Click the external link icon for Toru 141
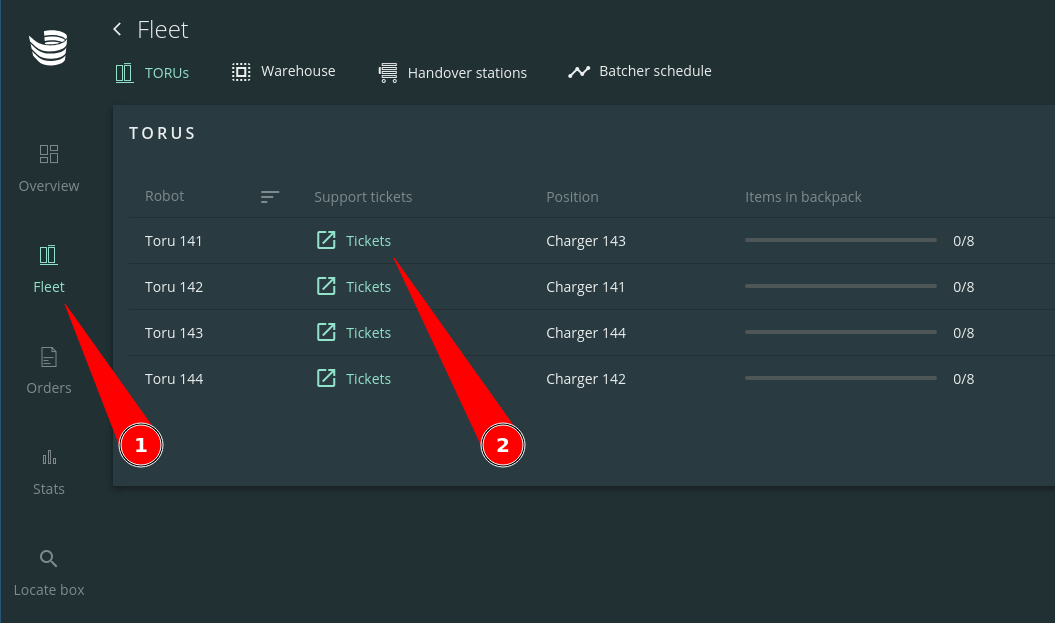Viewport: 1055px width, 623px height. click(x=326, y=240)
